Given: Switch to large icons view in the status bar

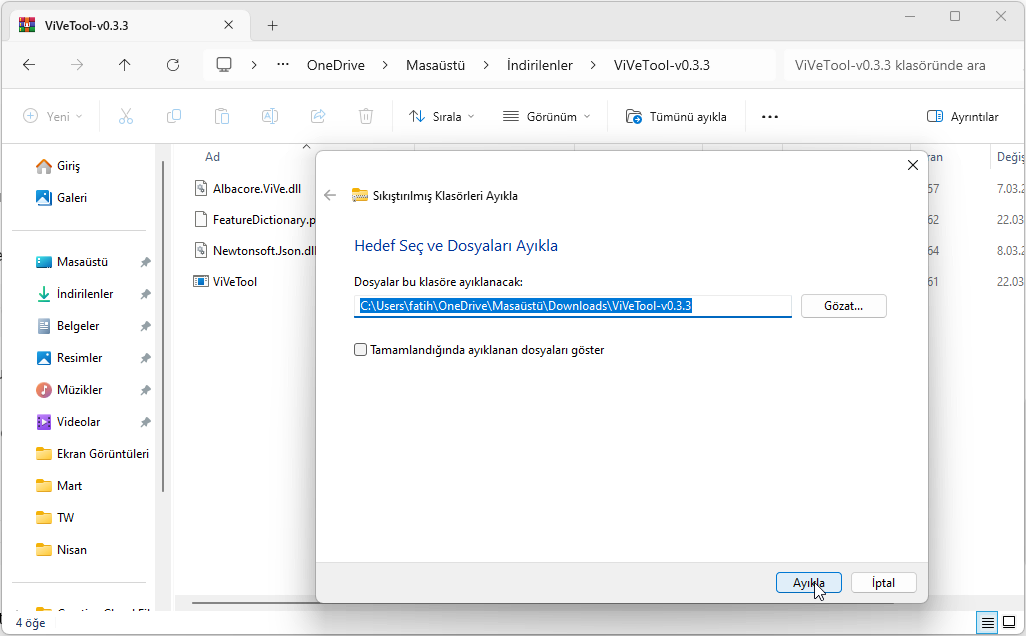Looking at the screenshot, I should click(x=1009, y=622).
